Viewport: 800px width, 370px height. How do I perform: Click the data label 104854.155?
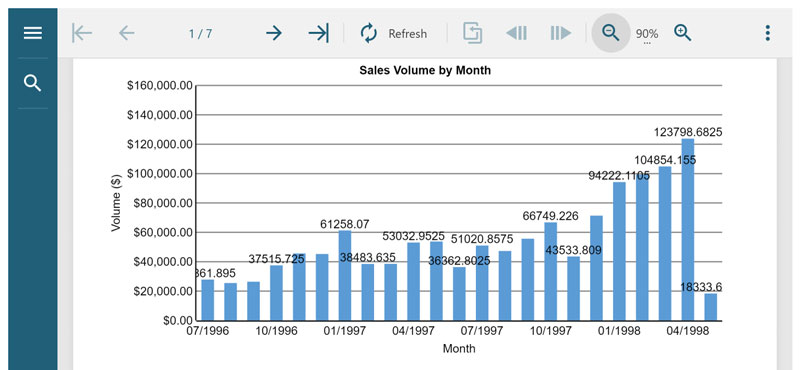coord(665,160)
